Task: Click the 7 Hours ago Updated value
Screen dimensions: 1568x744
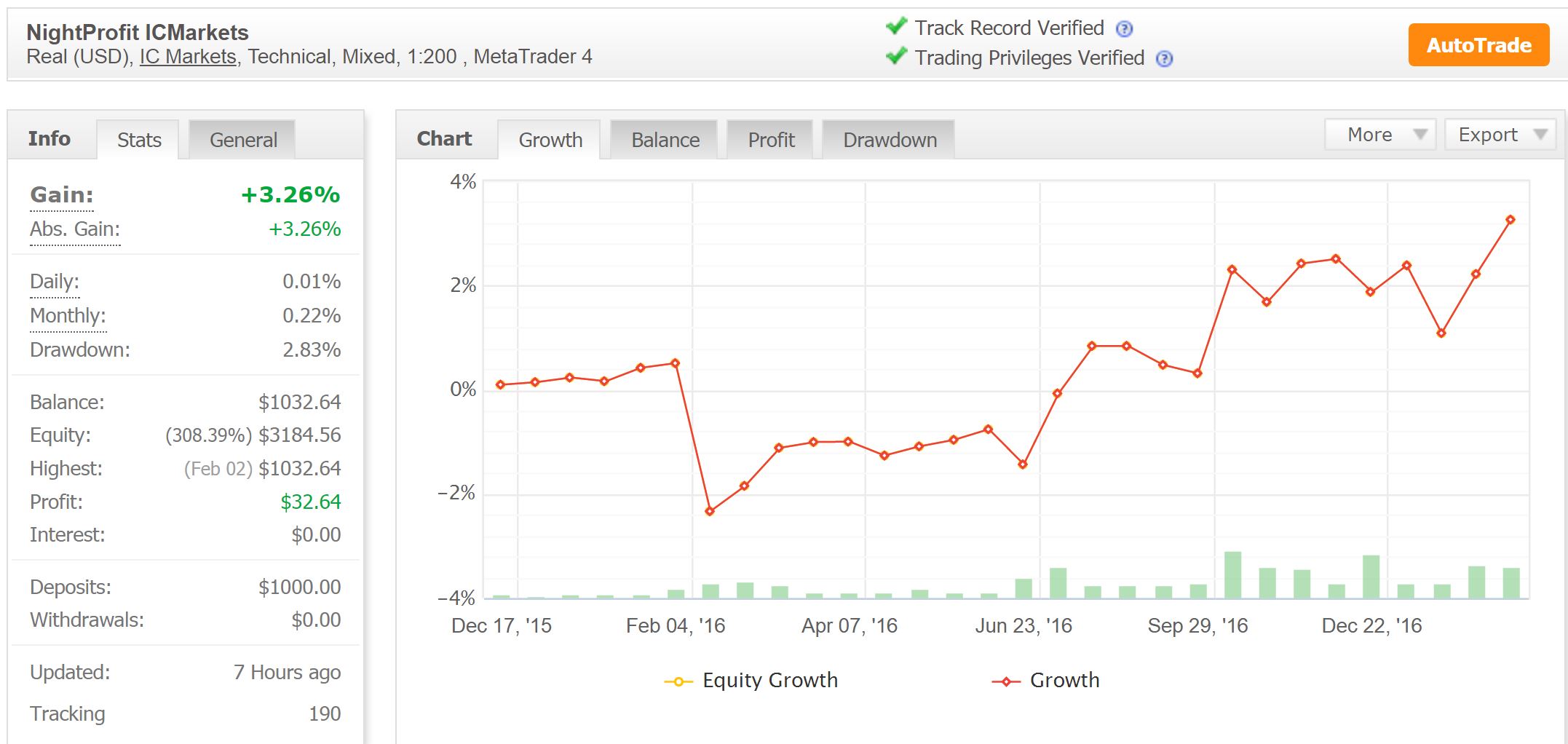Action: click(x=287, y=673)
